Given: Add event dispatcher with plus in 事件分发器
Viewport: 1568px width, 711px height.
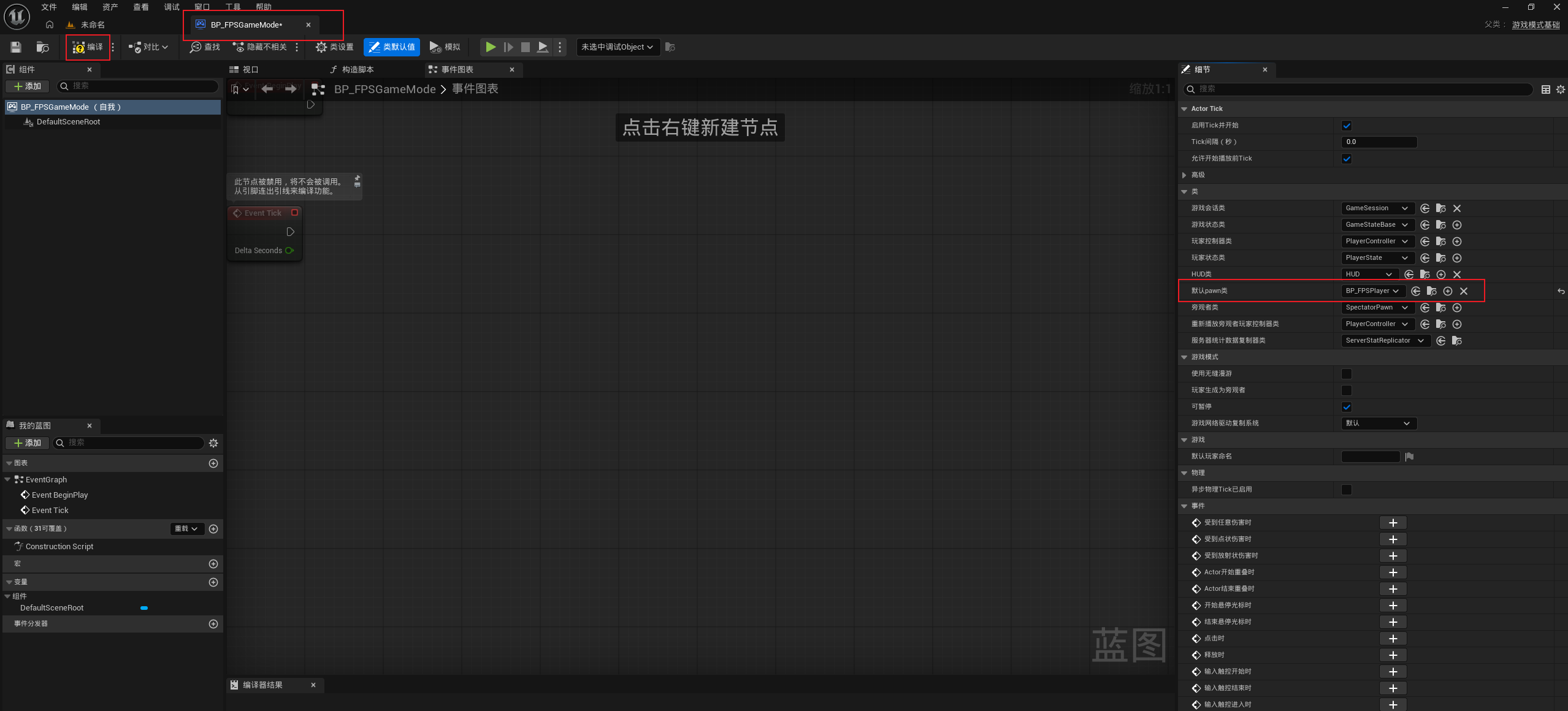Looking at the screenshot, I should point(213,624).
